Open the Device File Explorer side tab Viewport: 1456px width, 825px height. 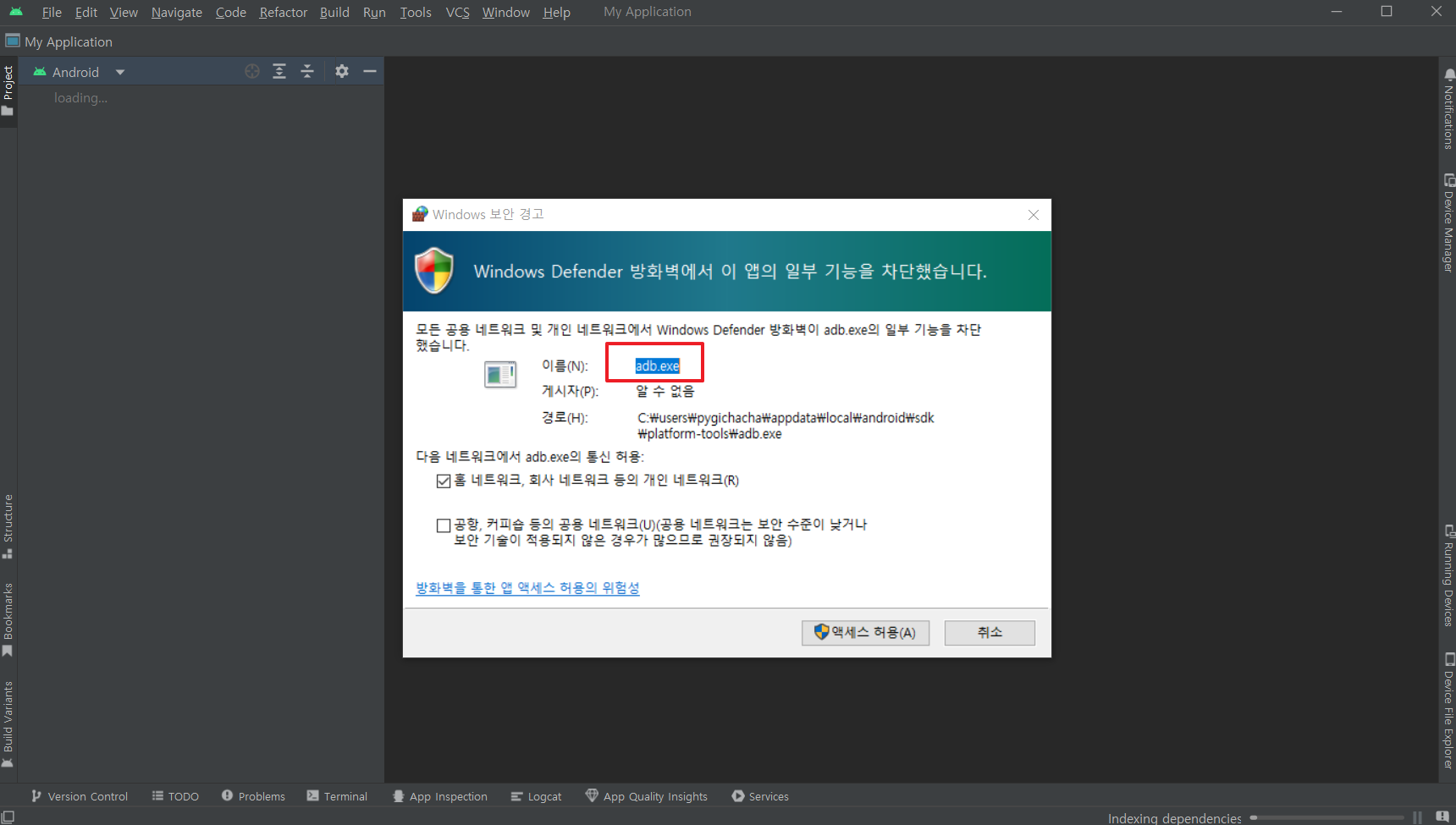[x=1448, y=710]
